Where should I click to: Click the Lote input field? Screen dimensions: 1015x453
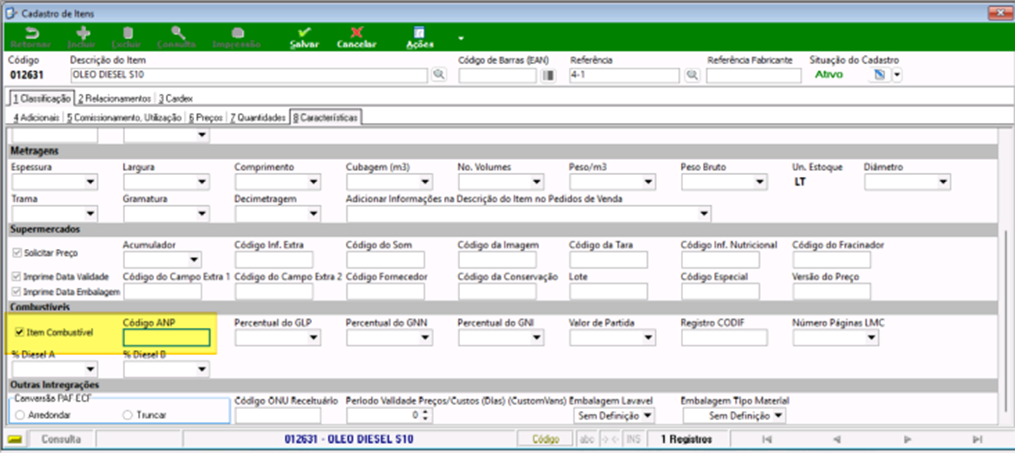pyautogui.click(x=608, y=291)
